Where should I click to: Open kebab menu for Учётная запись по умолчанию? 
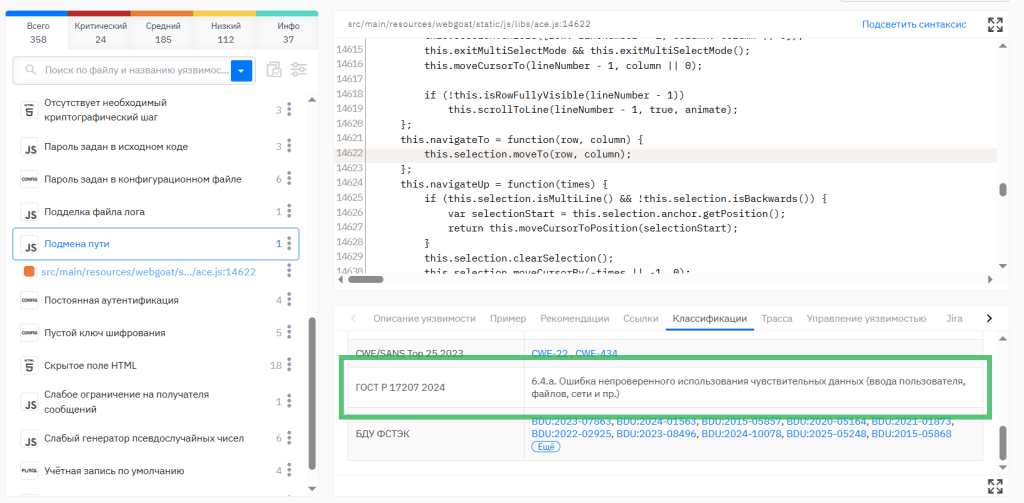tap(289, 470)
